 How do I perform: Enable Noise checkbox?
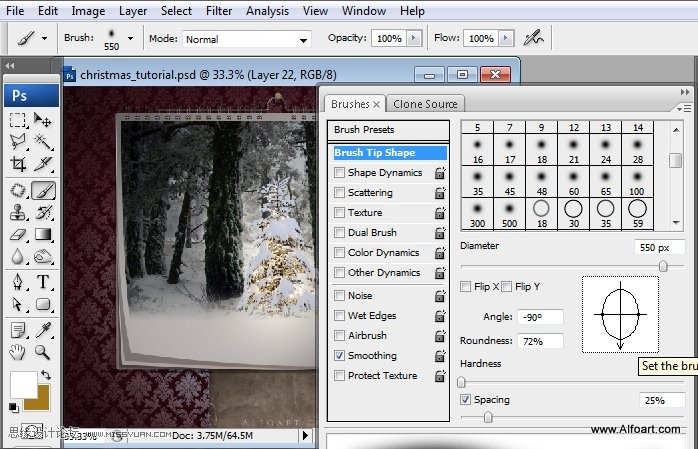click(x=339, y=295)
